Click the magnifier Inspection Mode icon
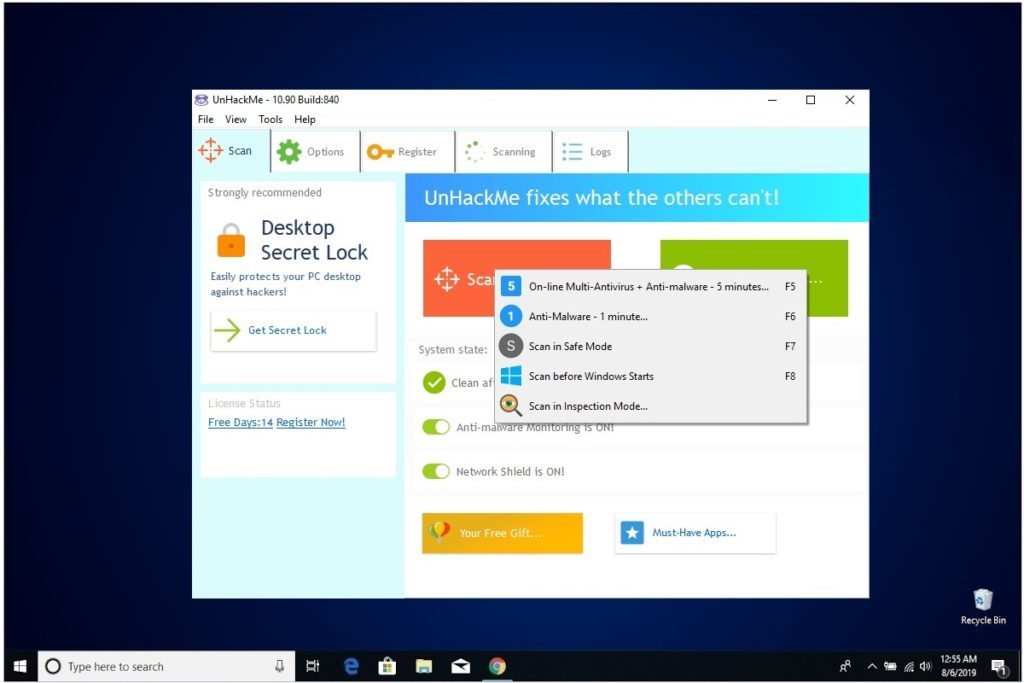Screen dimensions: 1024x683 (511, 406)
